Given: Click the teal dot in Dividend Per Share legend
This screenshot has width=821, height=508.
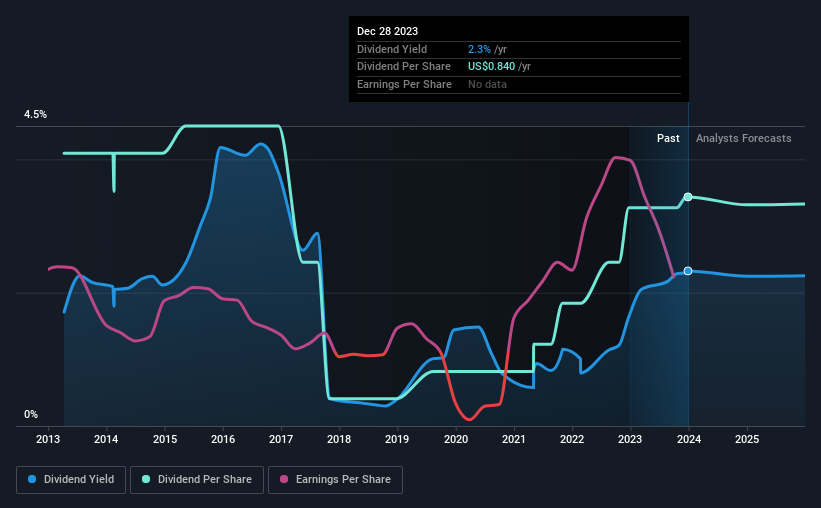Looking at the screenshot, I should point(146,479).
